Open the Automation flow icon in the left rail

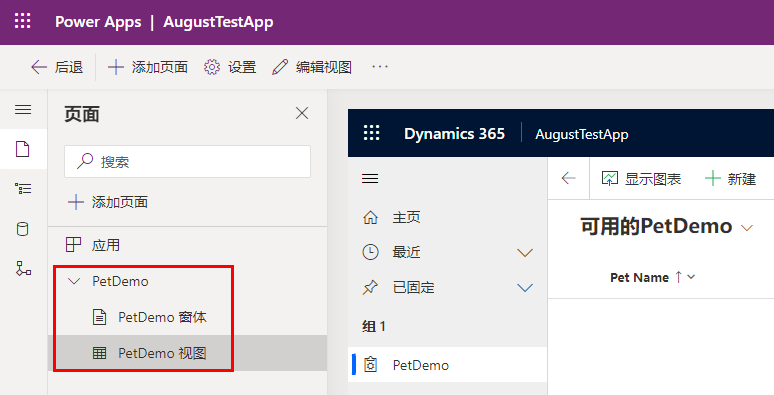click(x=23, y=268)
